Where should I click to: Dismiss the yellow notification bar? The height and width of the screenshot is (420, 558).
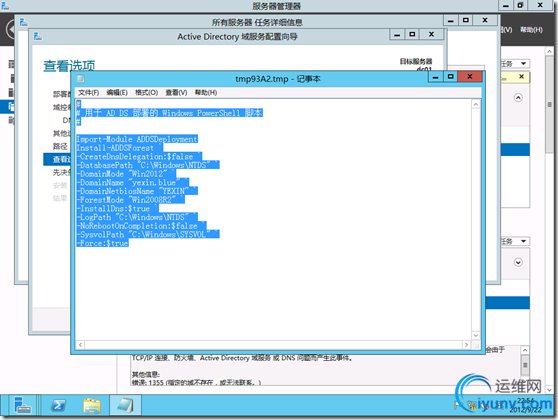(521, 77)
